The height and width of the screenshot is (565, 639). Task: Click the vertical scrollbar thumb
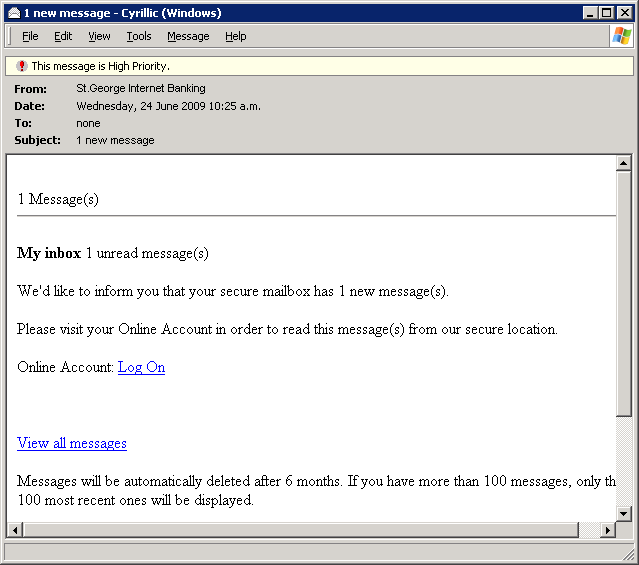tap(623, 294)
